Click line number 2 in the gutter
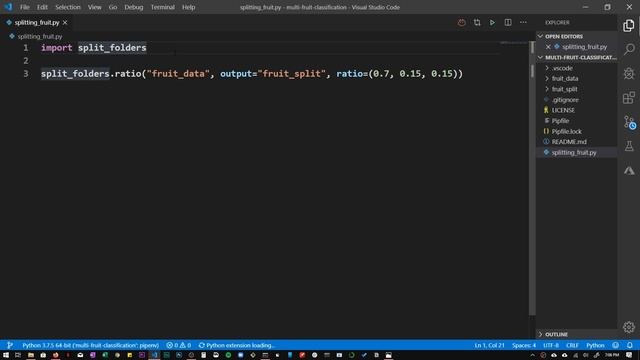 (x=26, y=60)
